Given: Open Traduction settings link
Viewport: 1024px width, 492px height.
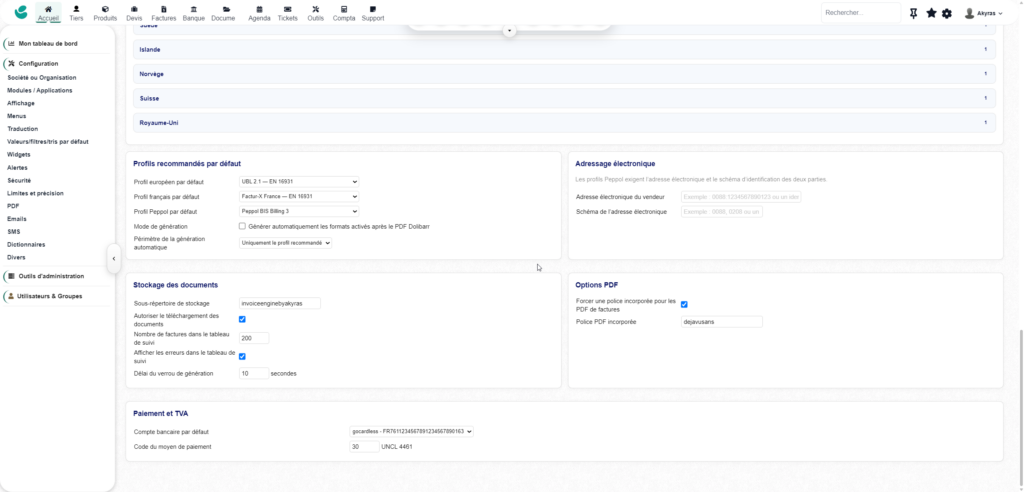Looking at the screenshot, I should coord(23,129).
